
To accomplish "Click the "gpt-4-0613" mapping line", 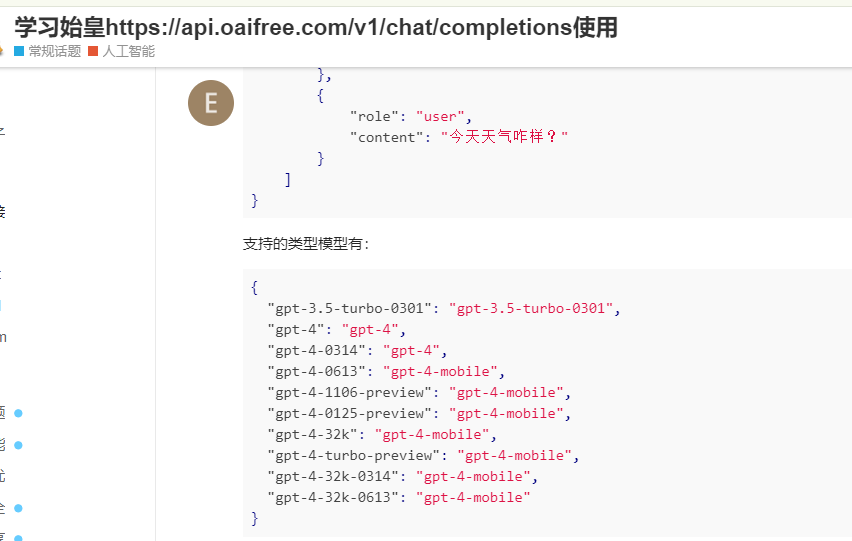I will tap(386, 372).
